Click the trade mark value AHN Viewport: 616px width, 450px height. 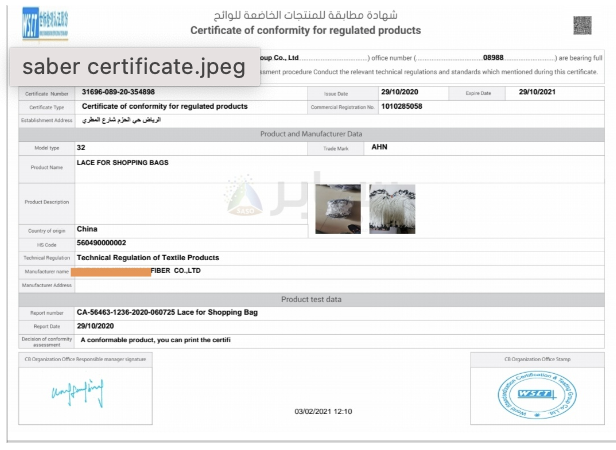pyautogui.click(x=380, y=147)
